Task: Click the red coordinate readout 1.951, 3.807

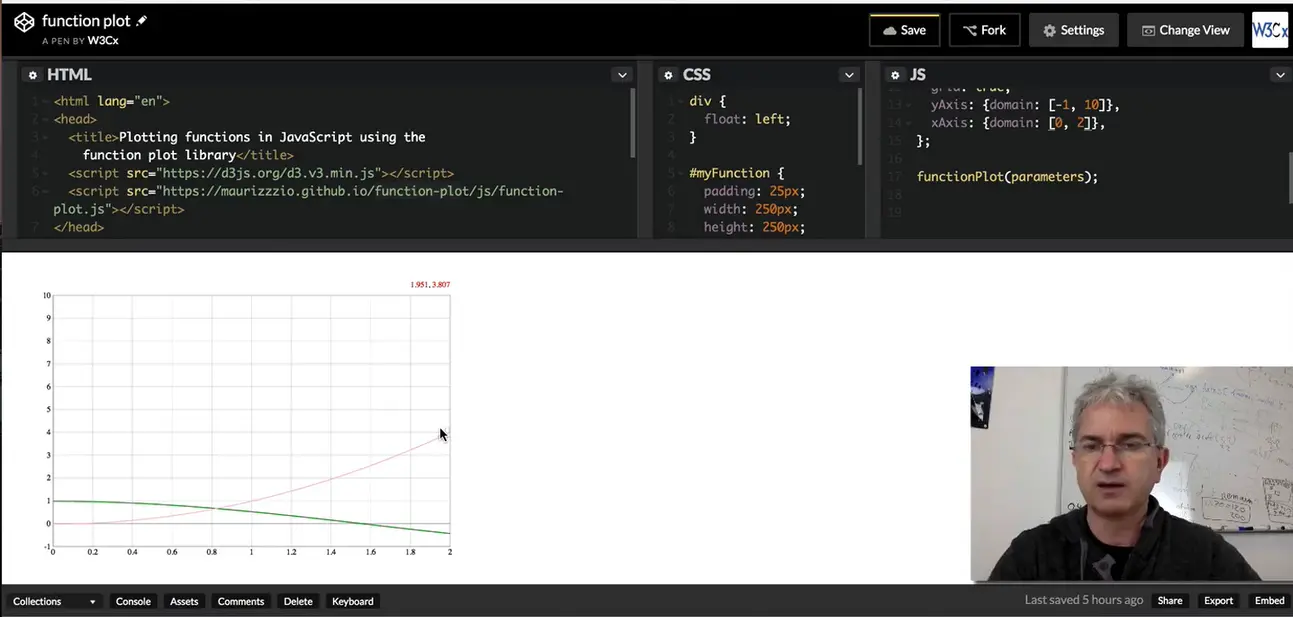Action: click(430, 285)
